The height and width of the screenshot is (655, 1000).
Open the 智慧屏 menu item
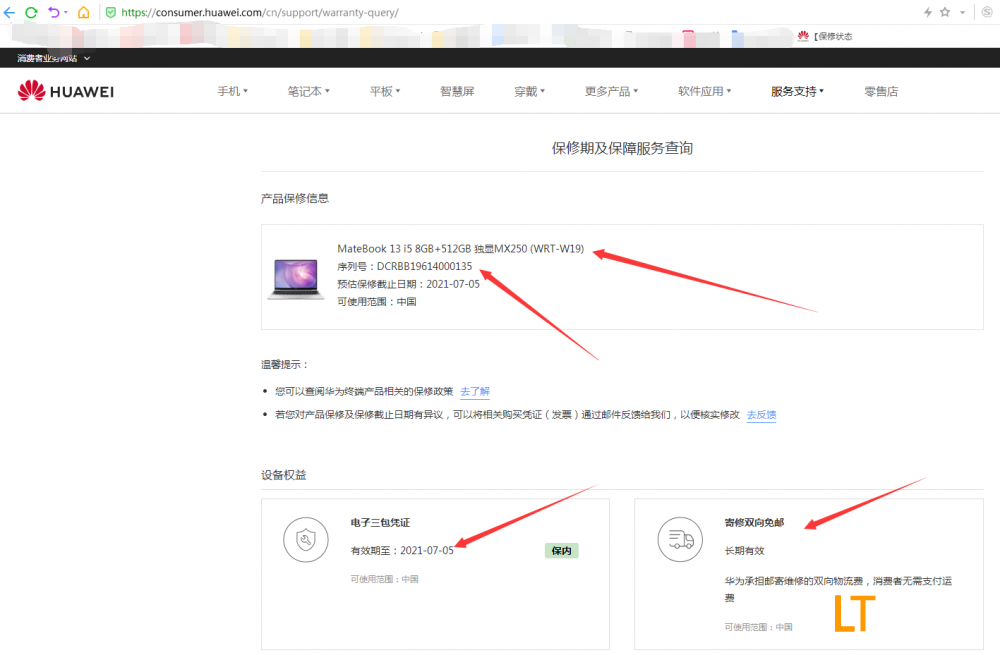click(457, 91)
